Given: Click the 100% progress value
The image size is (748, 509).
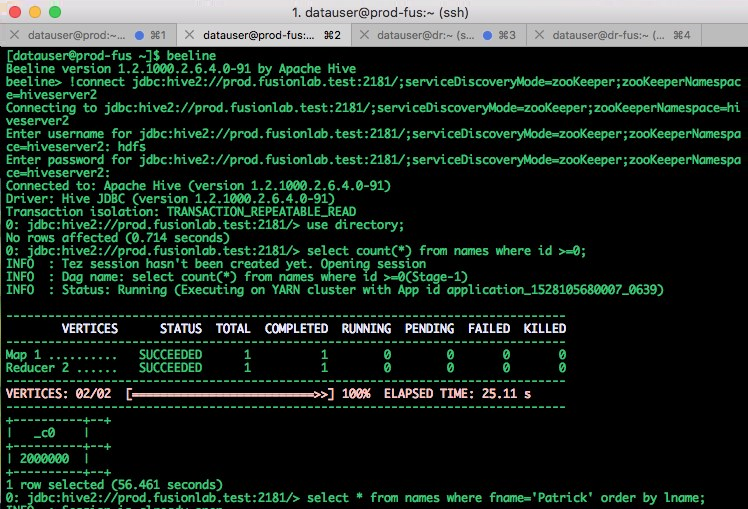Looking at the screenshot, I should (x=356, y=394).
